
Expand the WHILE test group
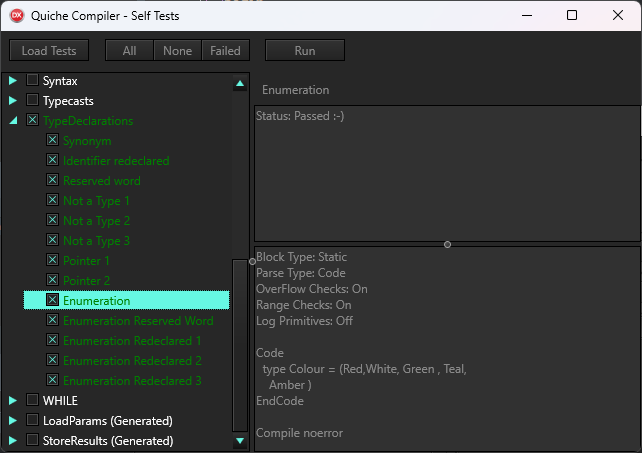pyautogui.click(x=13, y=400)
